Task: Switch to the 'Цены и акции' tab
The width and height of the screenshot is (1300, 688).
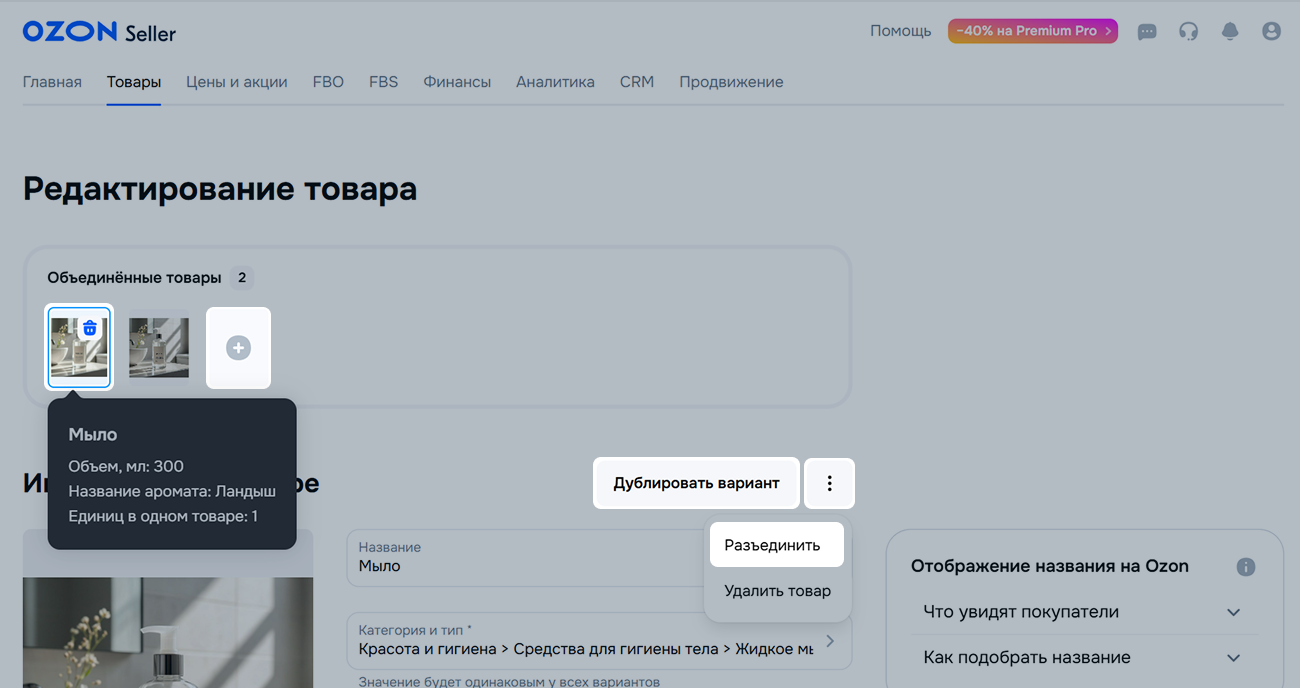Action: [x=237, y=82]
